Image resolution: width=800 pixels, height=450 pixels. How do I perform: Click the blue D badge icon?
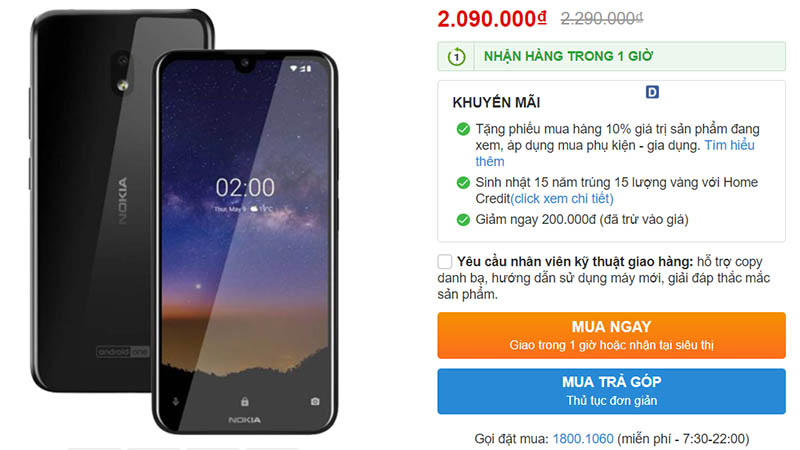[x=652, y=92]
